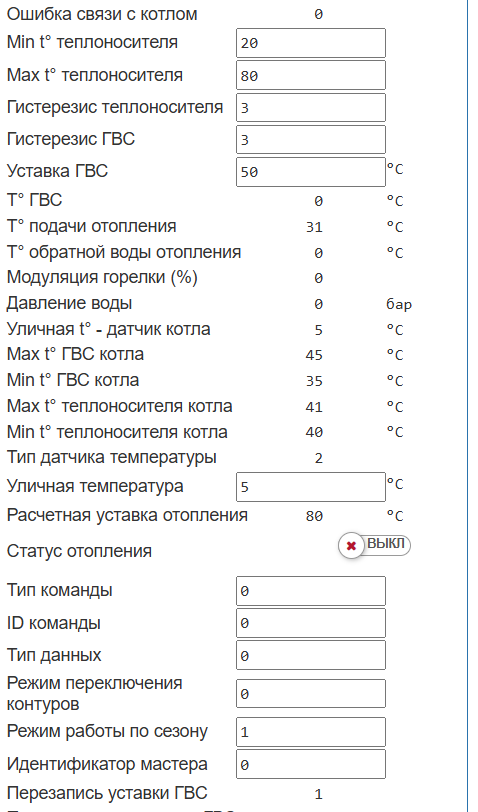Click the Тип команды input field
478x812 pixels.
pos(311,591)
